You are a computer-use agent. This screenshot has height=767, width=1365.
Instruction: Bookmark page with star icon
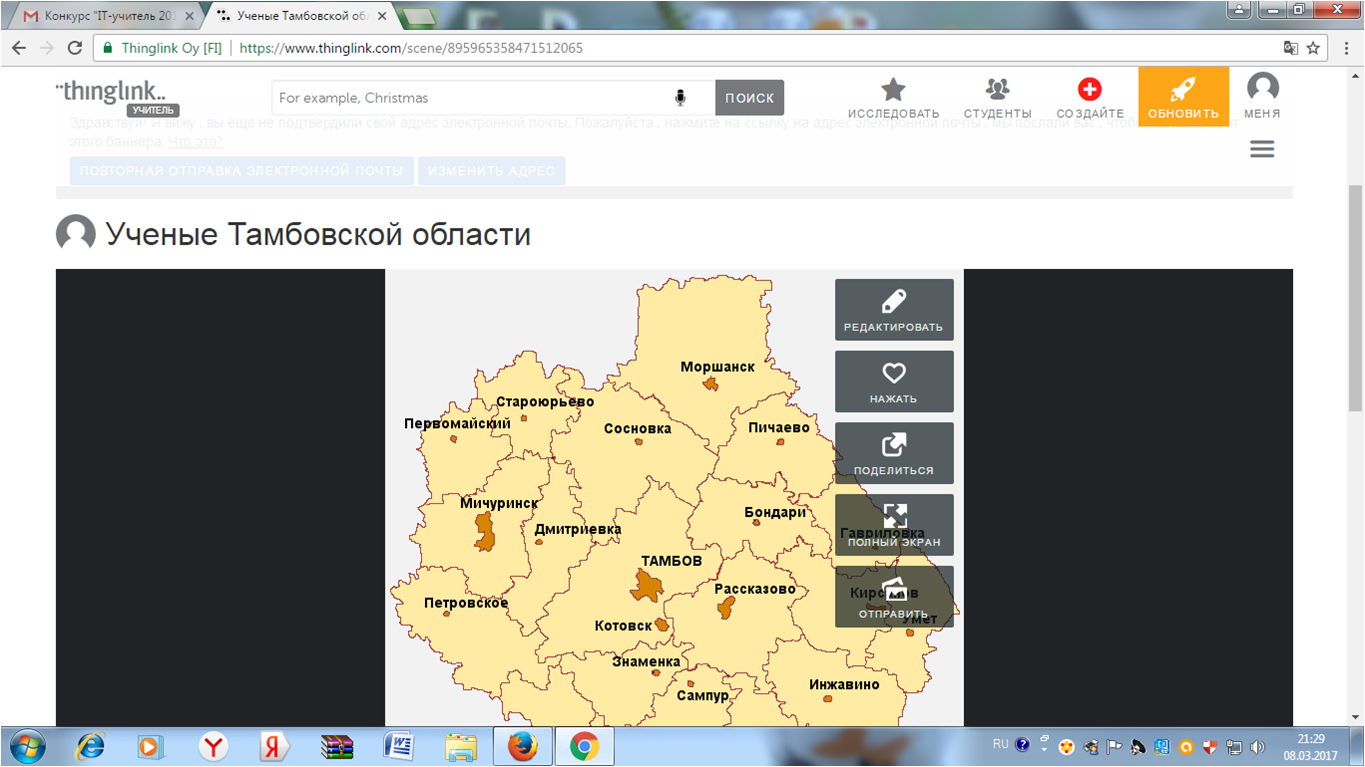(x=1314, y=48)
